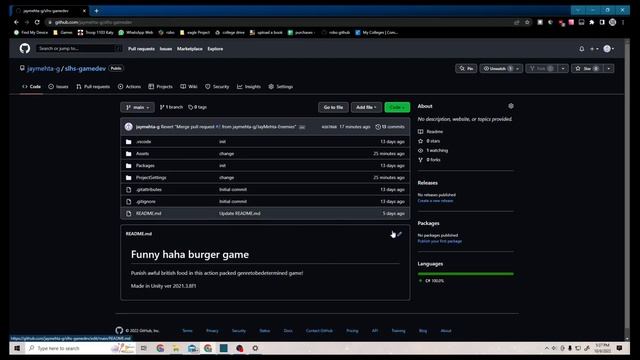
Task: Expand the Fork options dropdown arrow
Action: coord(563,69)
